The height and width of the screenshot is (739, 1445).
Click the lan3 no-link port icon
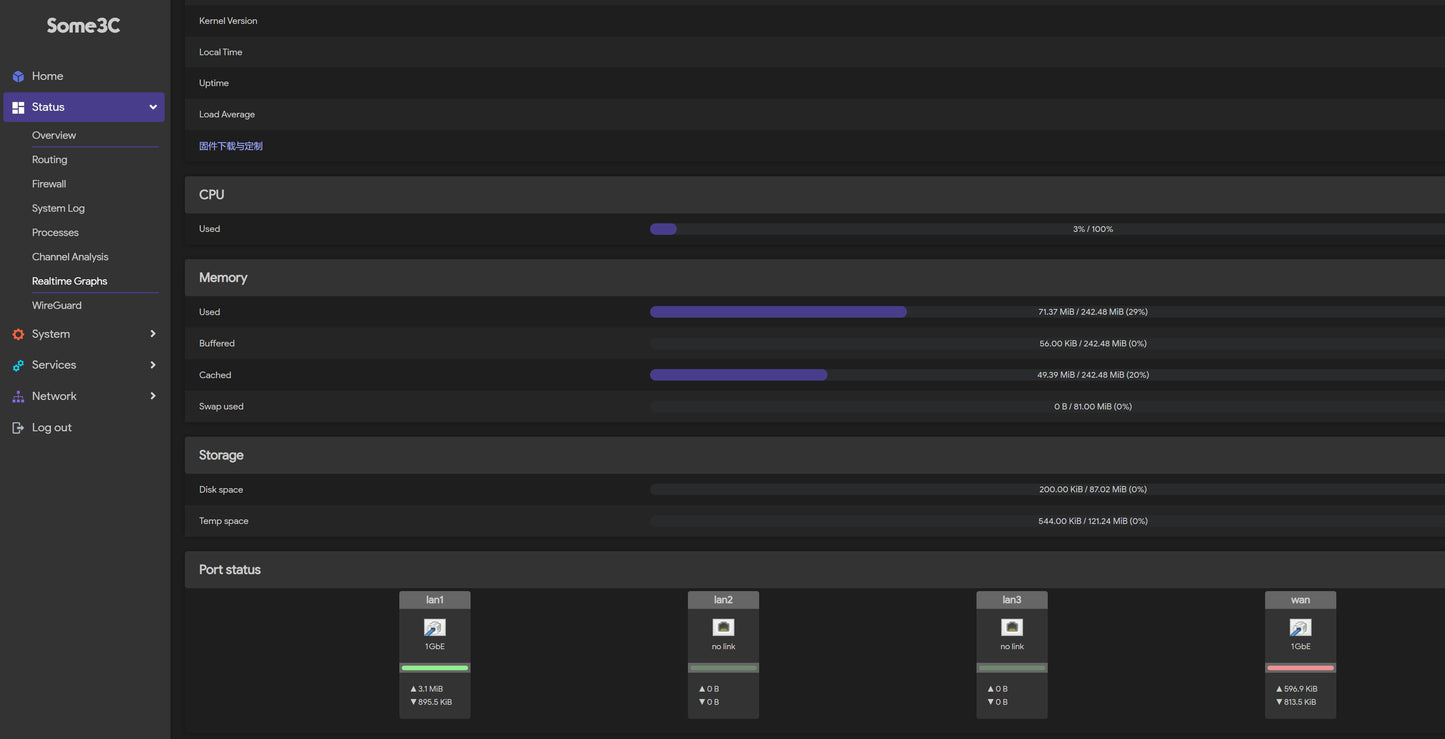coord(1011,627)
